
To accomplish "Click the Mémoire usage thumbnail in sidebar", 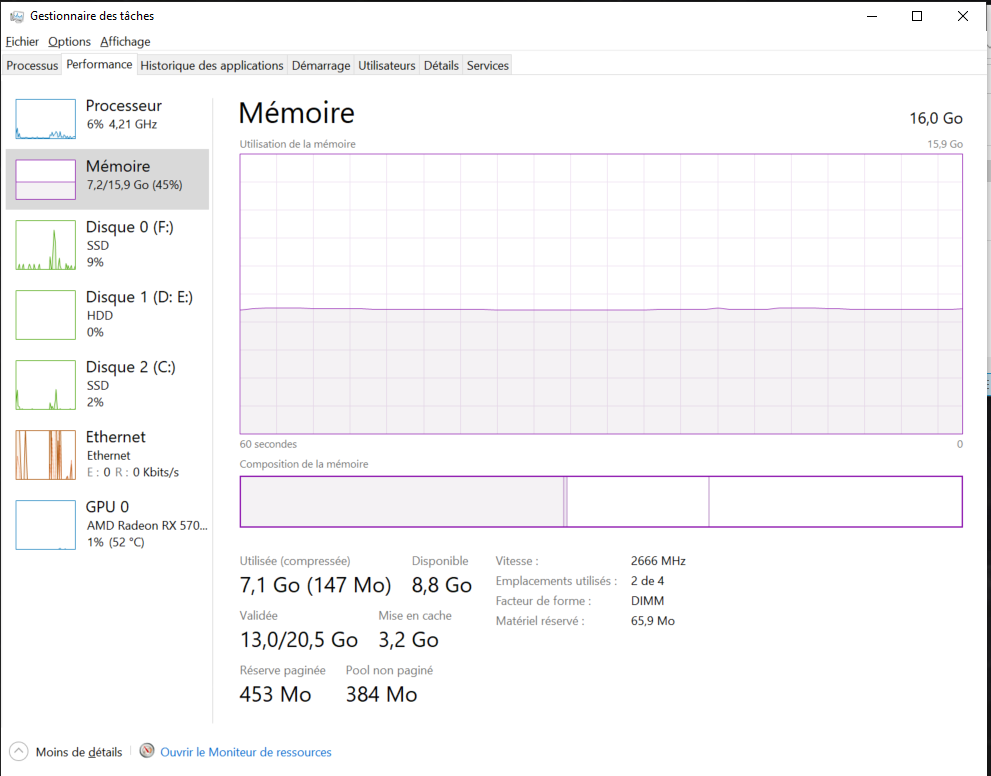I will (x=45, y=179).
